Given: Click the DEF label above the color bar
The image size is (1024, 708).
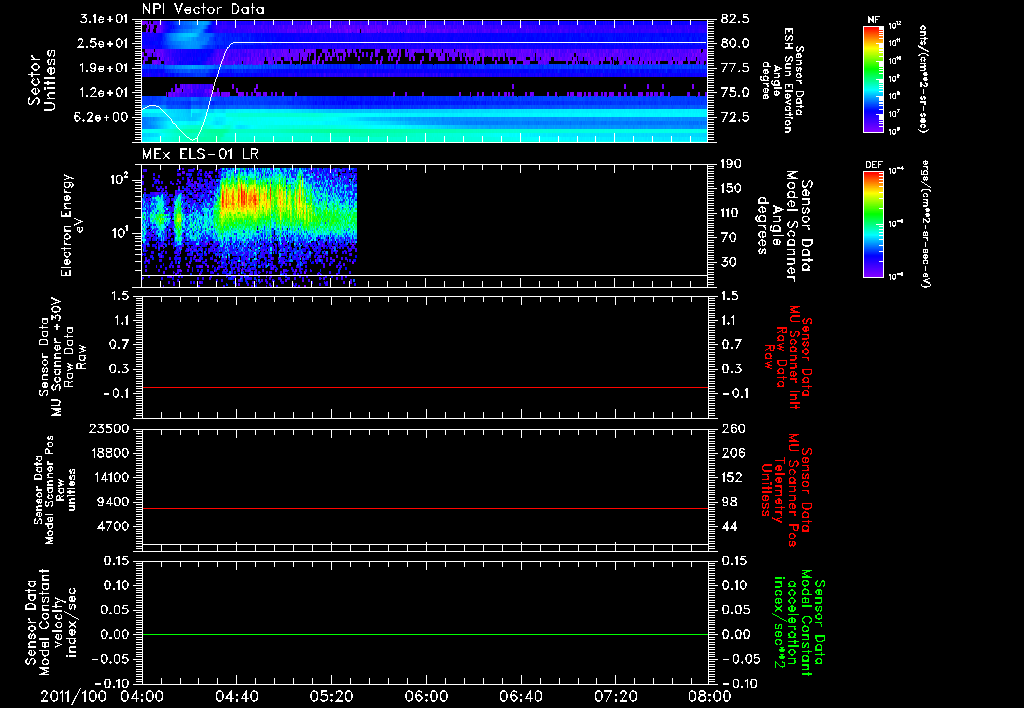Looking at the screenshot, I should coord(873,165).
